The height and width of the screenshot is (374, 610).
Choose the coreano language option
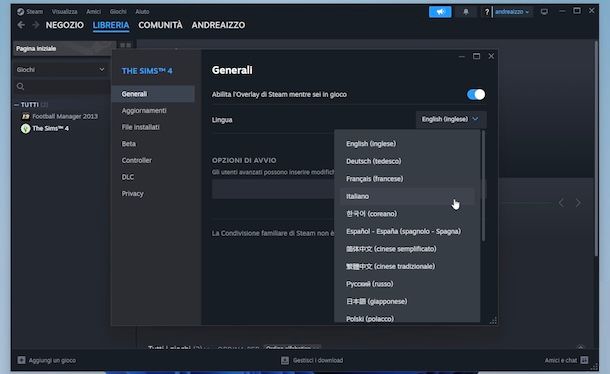pos(407,214)
